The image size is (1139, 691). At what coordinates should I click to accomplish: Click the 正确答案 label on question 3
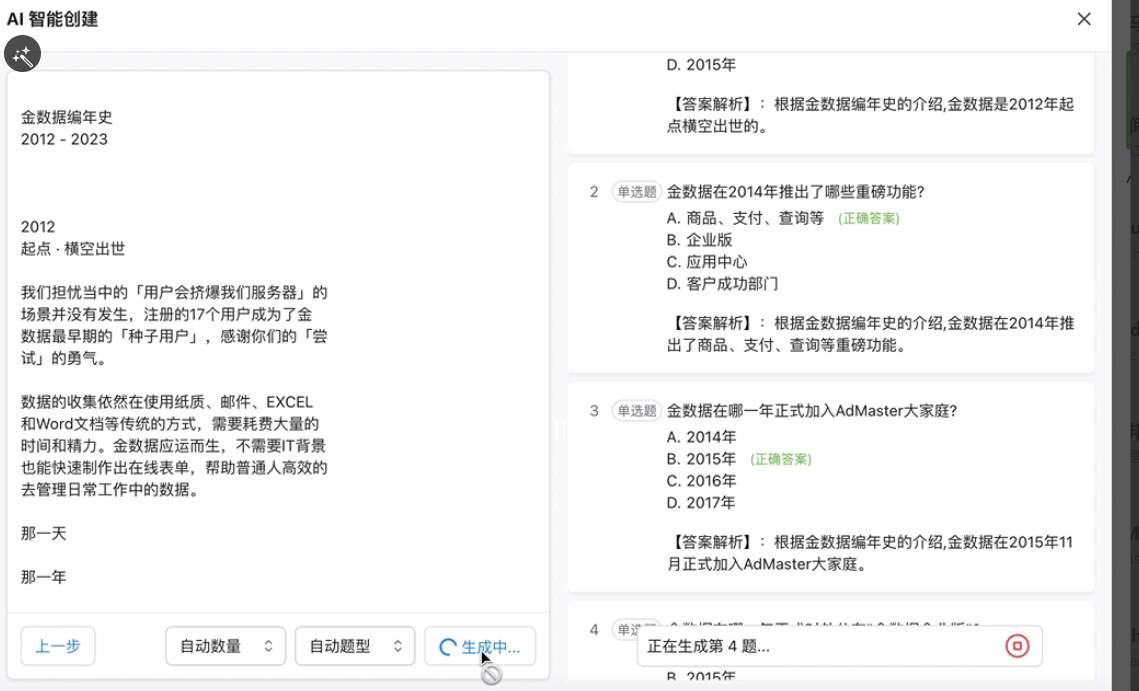[780, 459]
